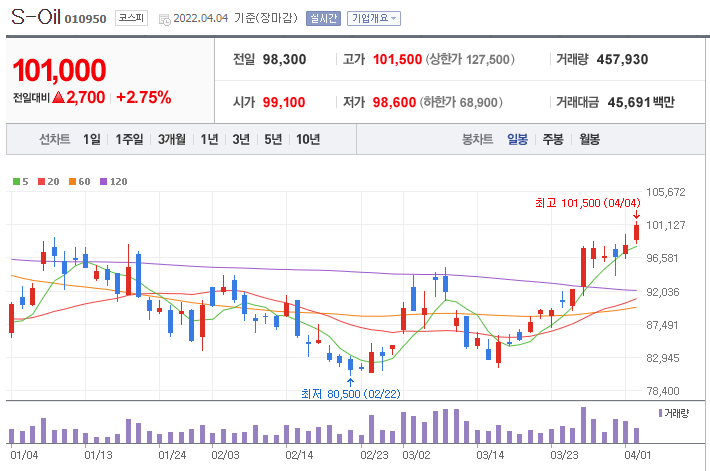Select the 1일 line chart tab
Screen dimensions: 710x471
click(91, 139)
